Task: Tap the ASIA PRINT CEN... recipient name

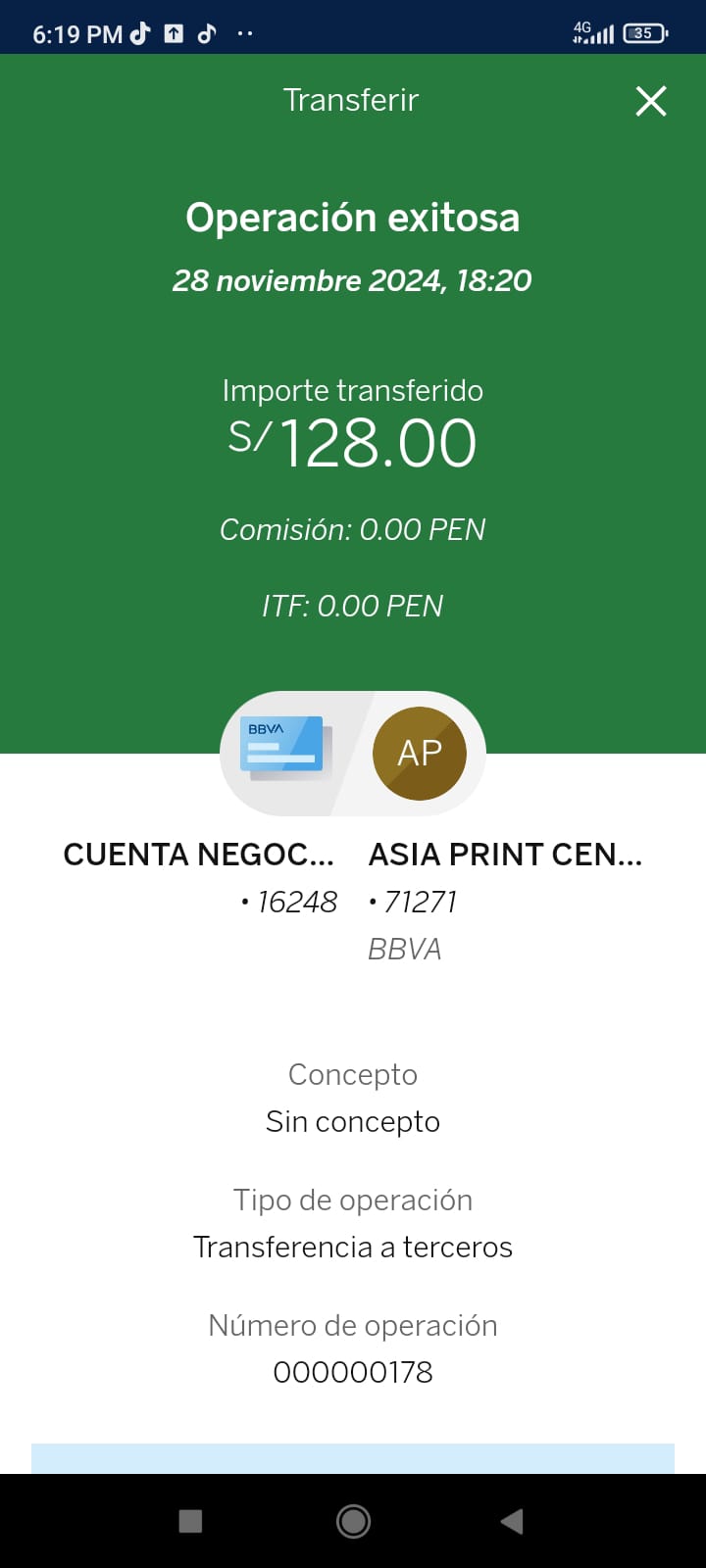Action: [x=505, y=855]
